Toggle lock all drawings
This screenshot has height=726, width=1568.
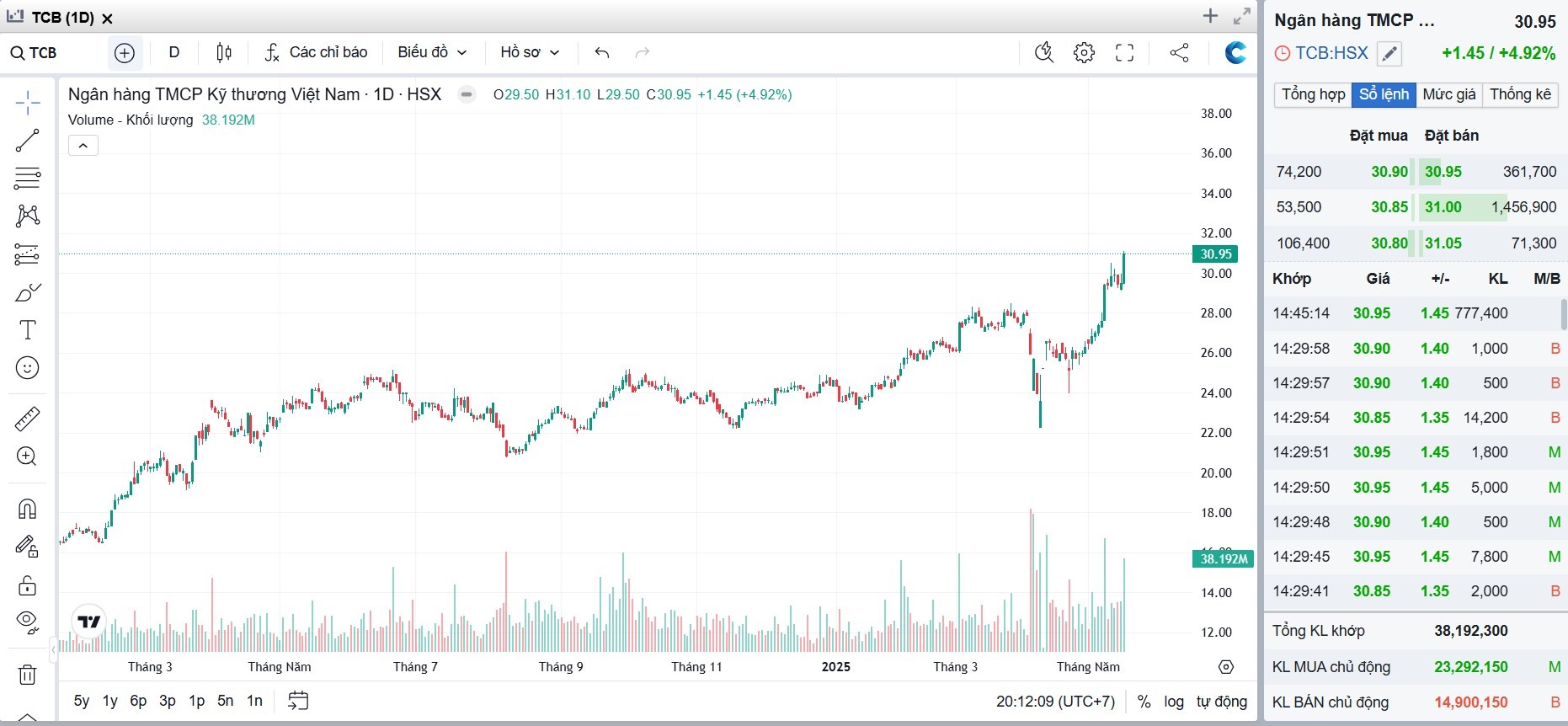coord(27,585)
